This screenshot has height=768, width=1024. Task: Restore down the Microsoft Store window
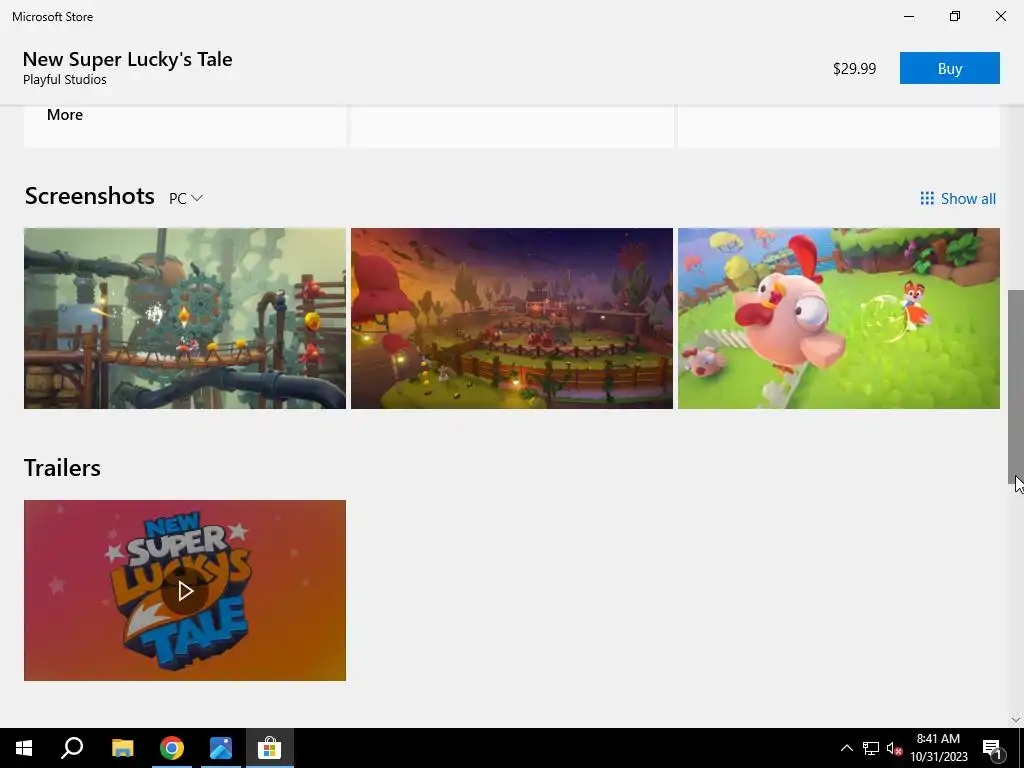pyautogui.click(x=955, y=16)
